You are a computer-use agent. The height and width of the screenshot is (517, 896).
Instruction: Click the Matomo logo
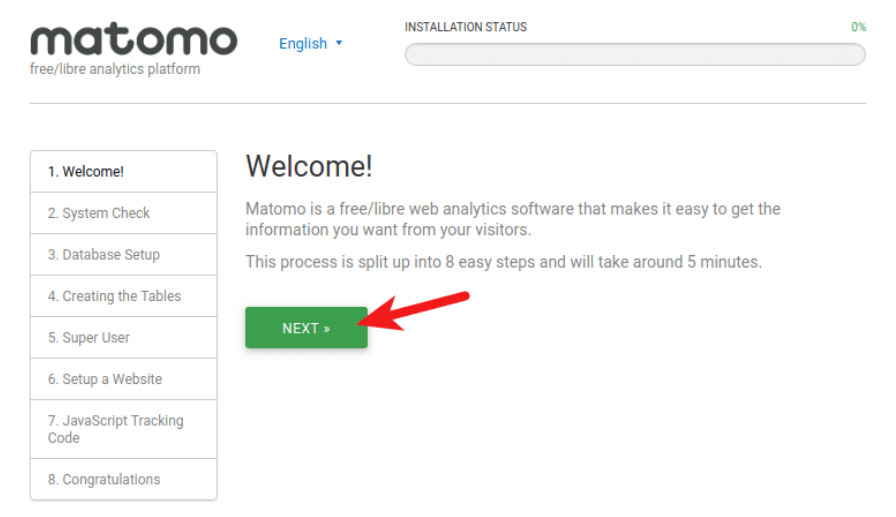coord(133,39)
